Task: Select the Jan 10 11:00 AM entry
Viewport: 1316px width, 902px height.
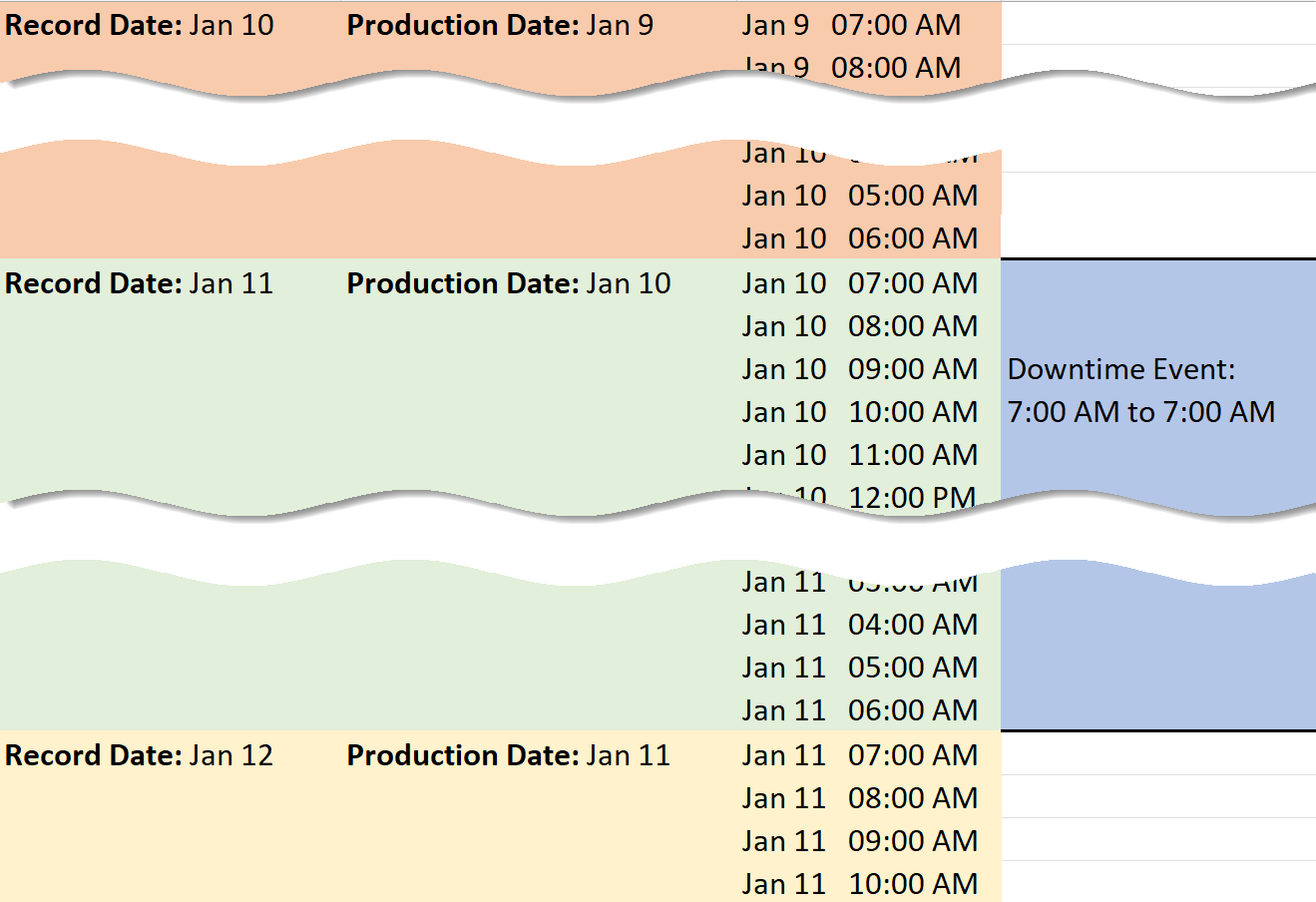Action: pyautogui.click(x=859, y=455)
